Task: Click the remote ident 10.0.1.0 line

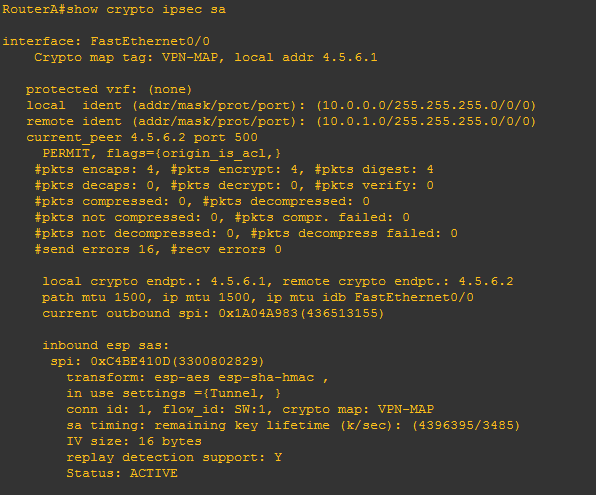Action: [x=281, y=121]
